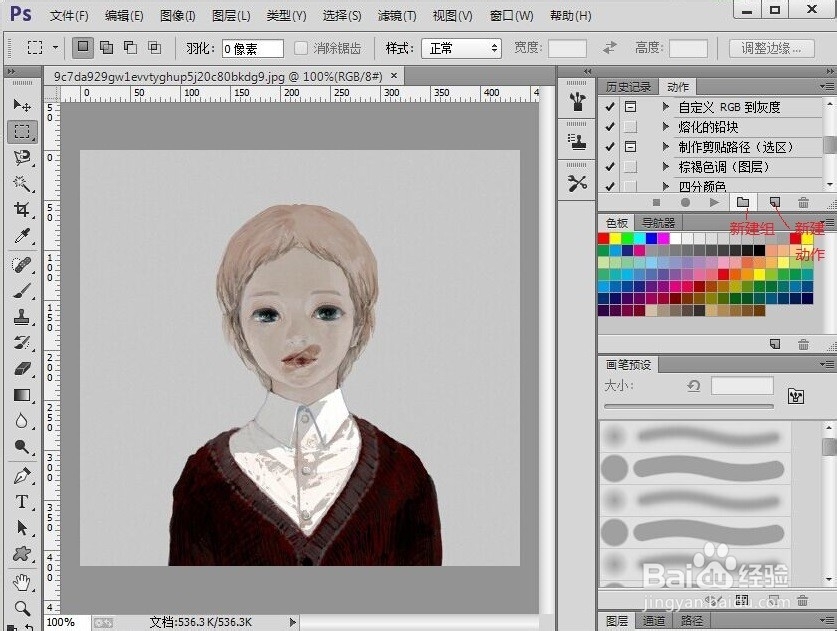Toggle dialog box for 制作剪贴路径
Image resolution: width=837 pixels, height=631 pixels.
coord(630,147)
